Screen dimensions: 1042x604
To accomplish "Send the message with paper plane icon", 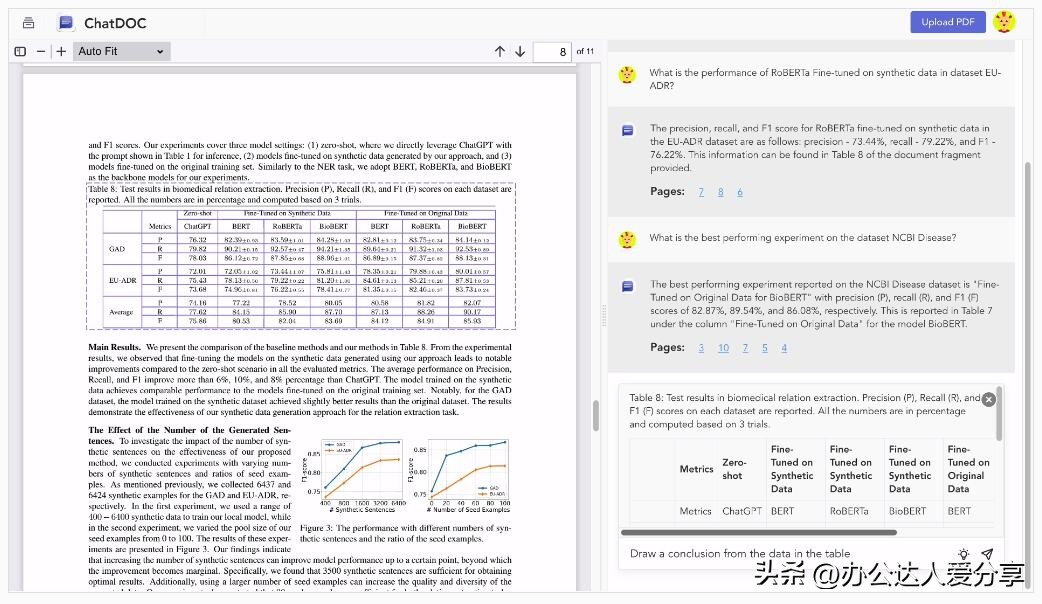I will click(x=988, y=553).
